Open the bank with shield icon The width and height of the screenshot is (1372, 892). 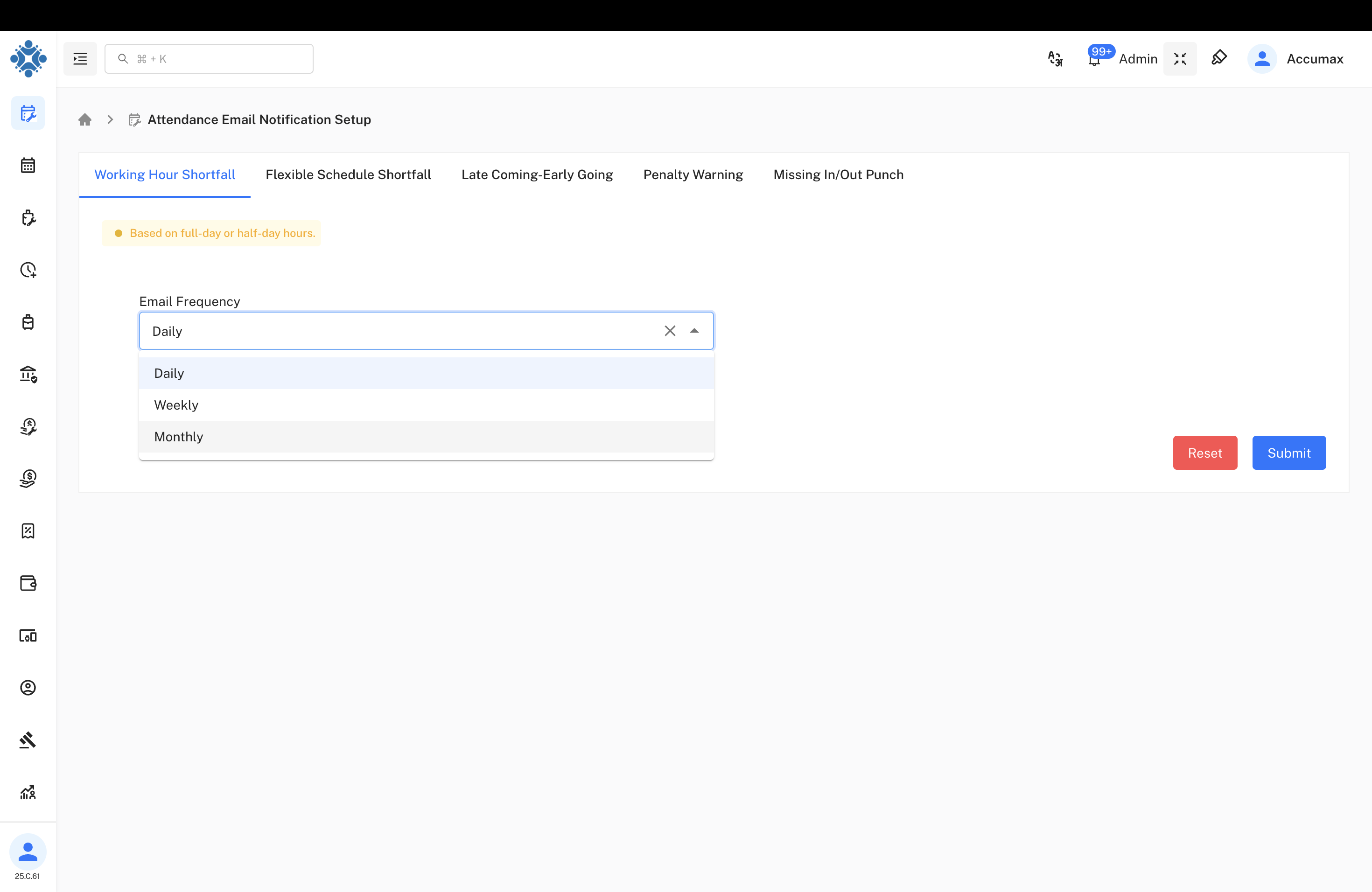click(28, 375)
